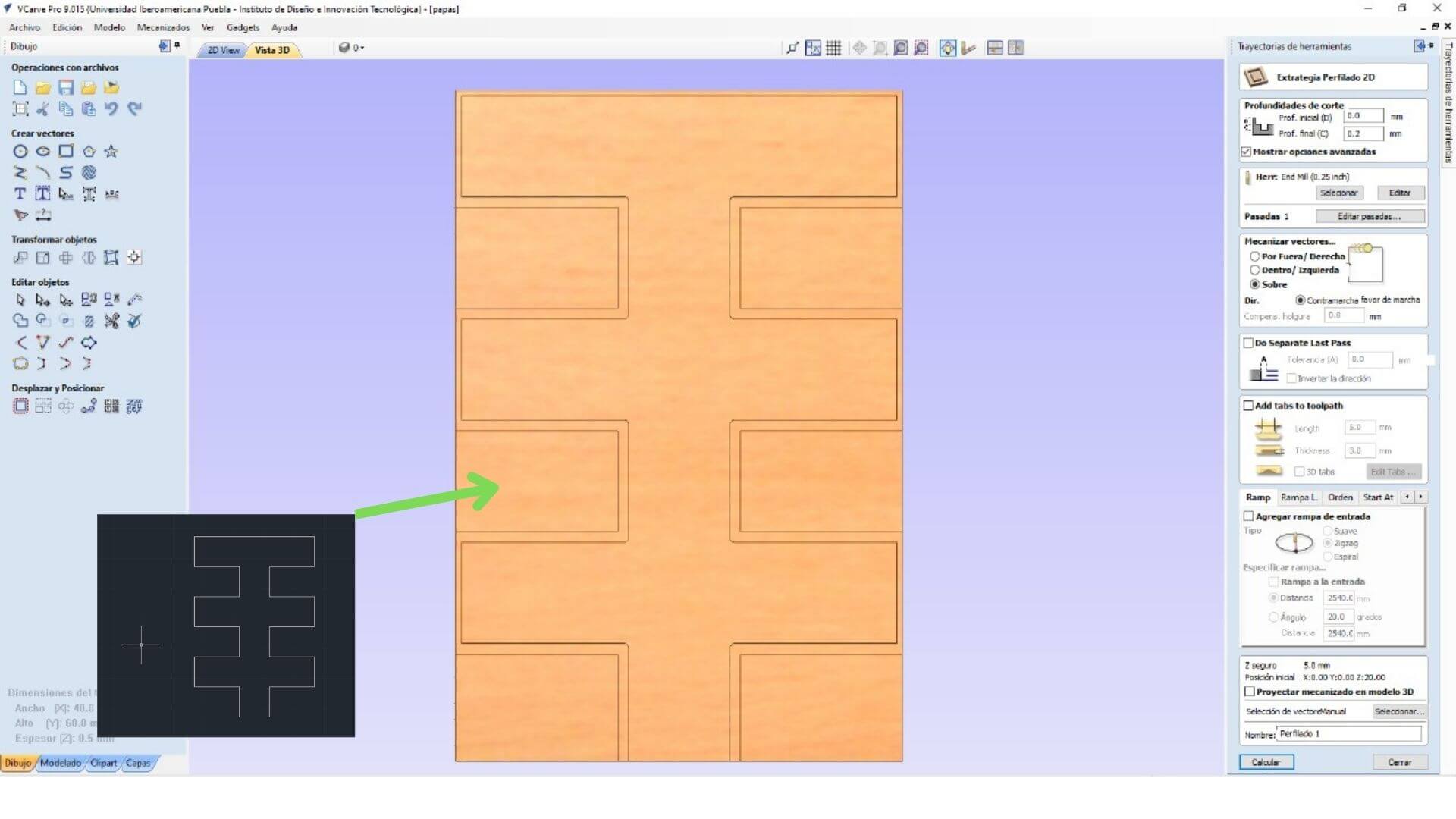Click the Calcular button
This screenshot has width=1456, height=819.
[1266, 762]
